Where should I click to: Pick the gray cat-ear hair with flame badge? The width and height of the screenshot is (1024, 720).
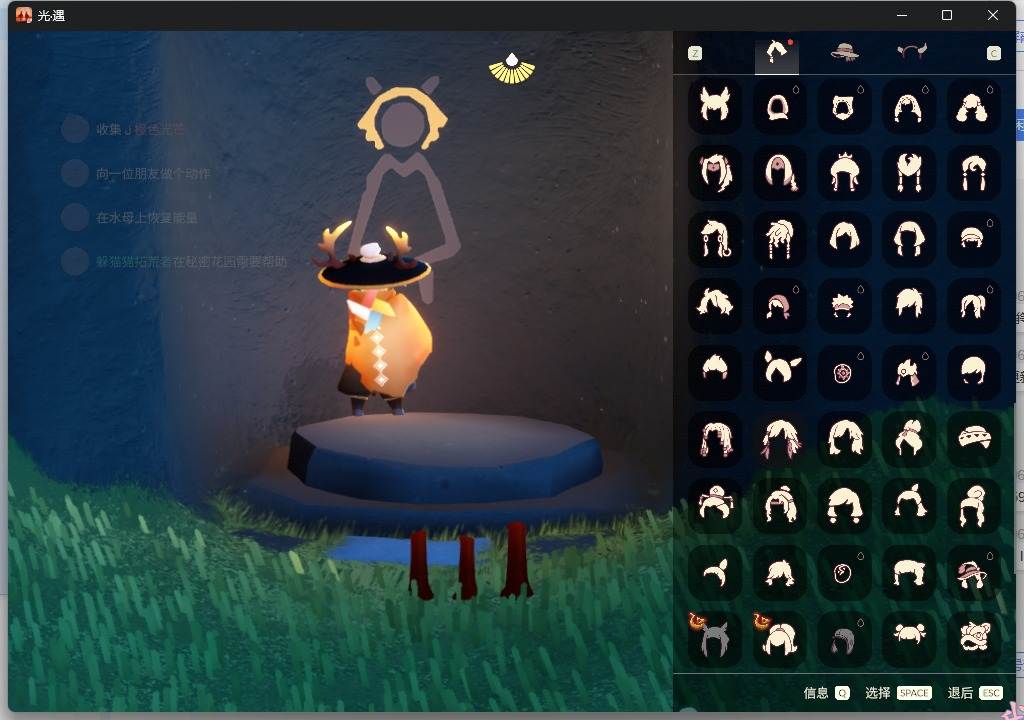tap(714, 638)
